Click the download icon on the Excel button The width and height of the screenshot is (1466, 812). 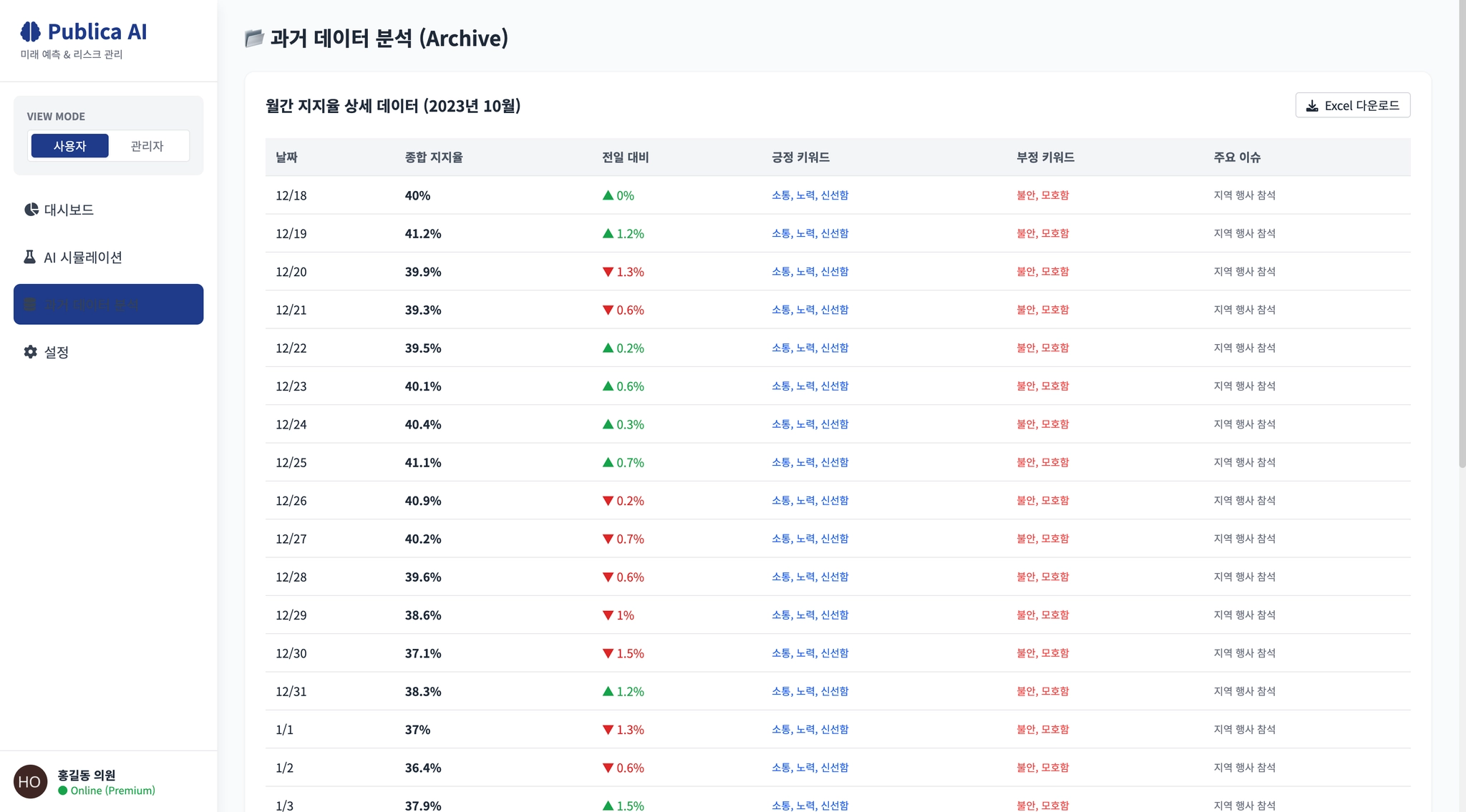click(x=1311, y=106)
